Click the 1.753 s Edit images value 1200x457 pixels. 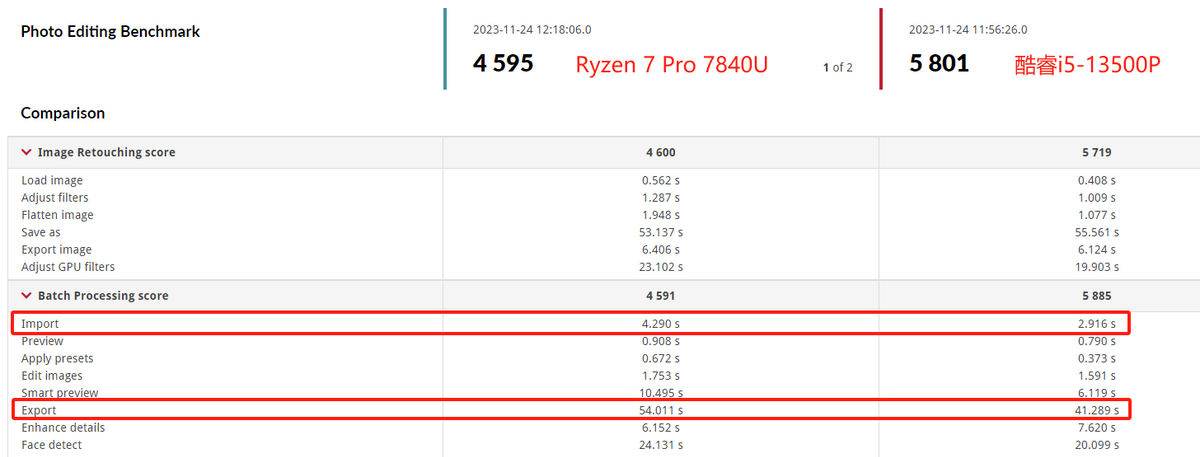(661, 376)
